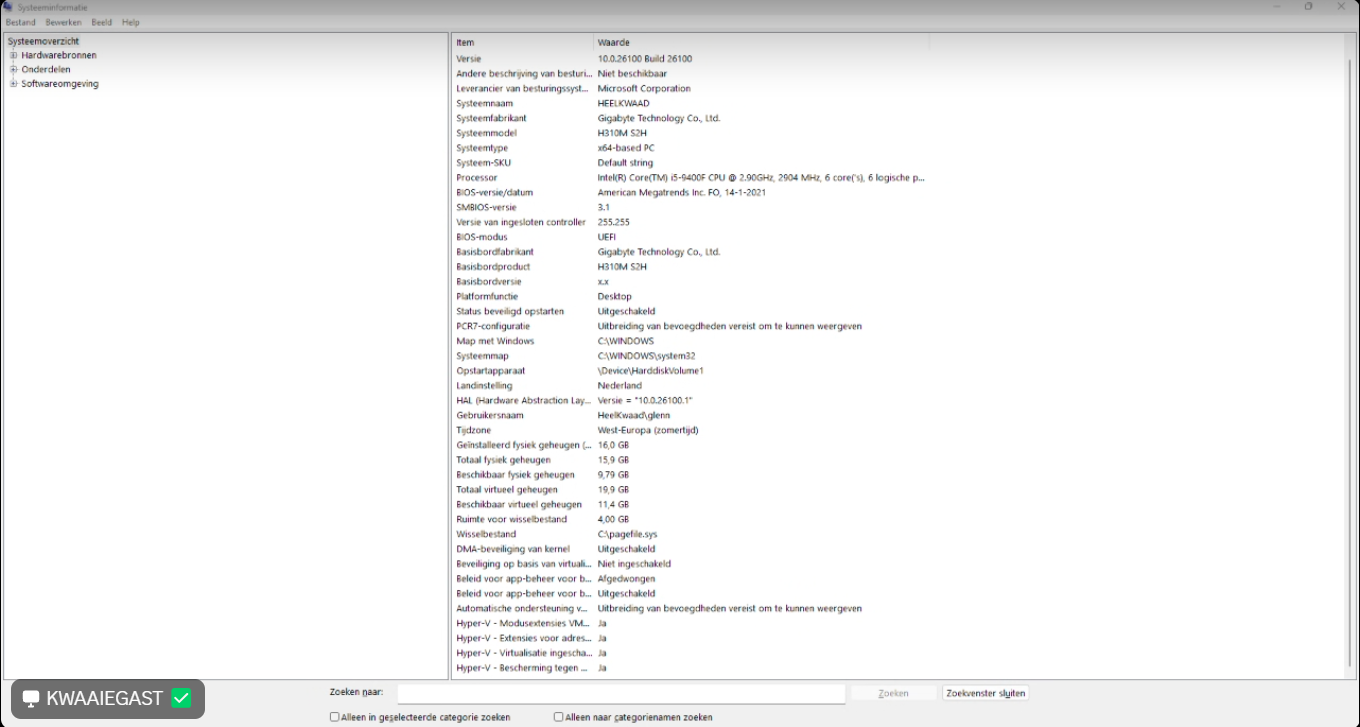Viewport: 1360px width, 727px height.
Task: Select the '9,79 GB' available memory value
Action: tap(614, 475)
